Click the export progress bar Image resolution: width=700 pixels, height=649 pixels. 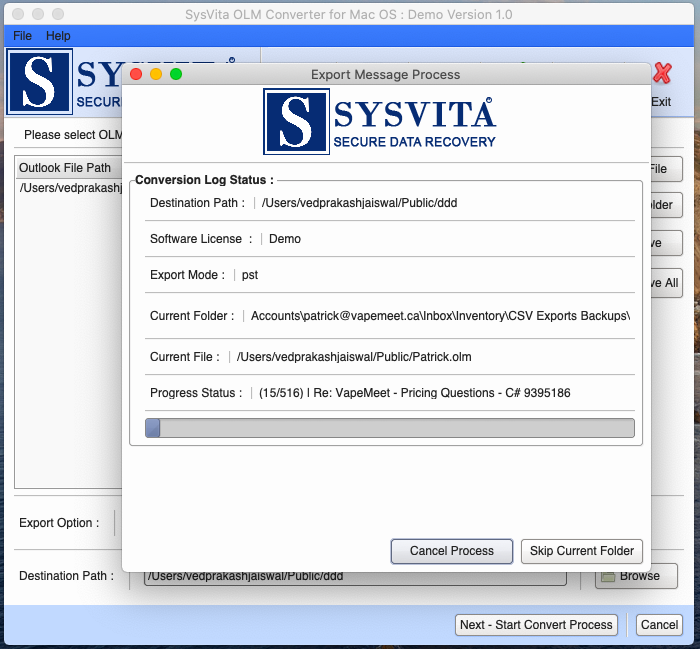coord(390,428)
